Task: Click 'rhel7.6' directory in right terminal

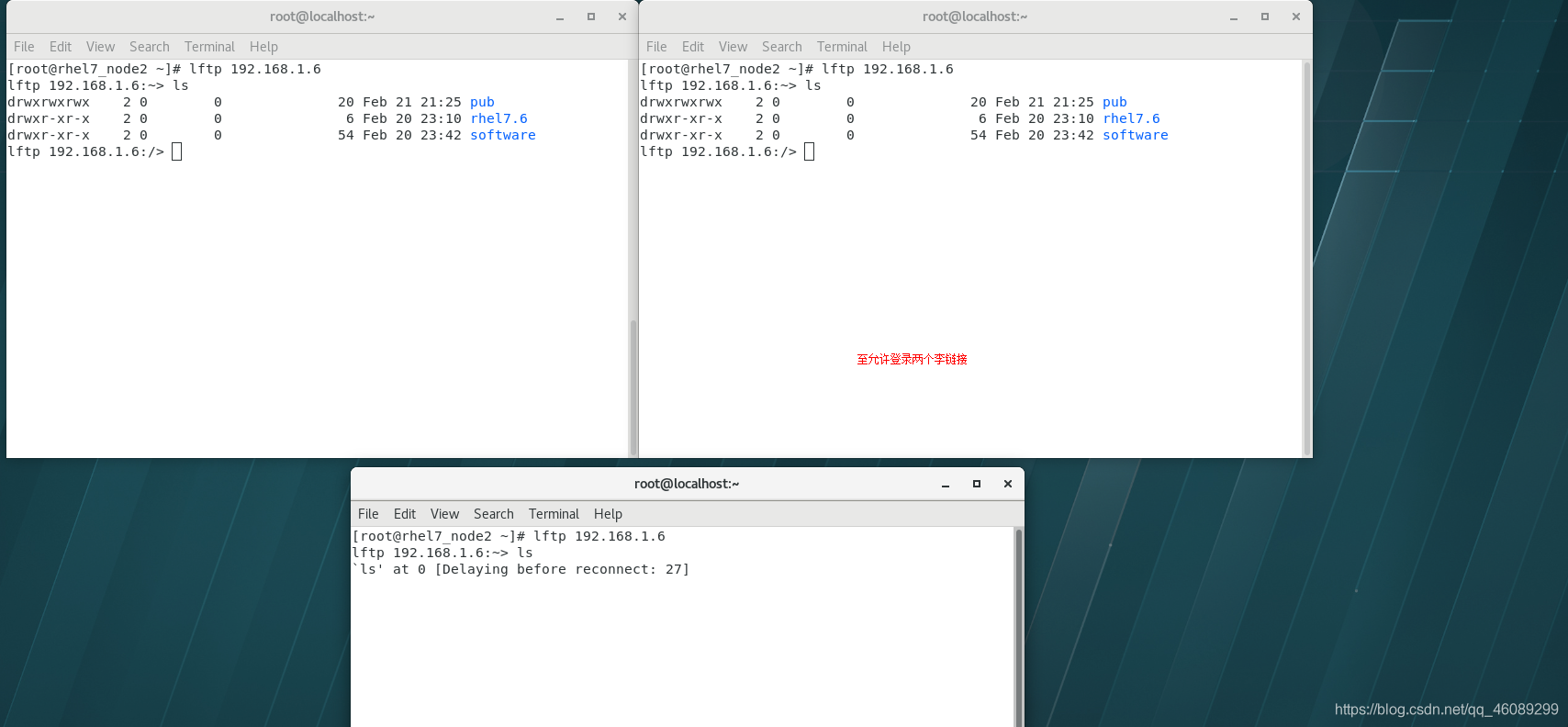Action: [x=1131, y=118]
